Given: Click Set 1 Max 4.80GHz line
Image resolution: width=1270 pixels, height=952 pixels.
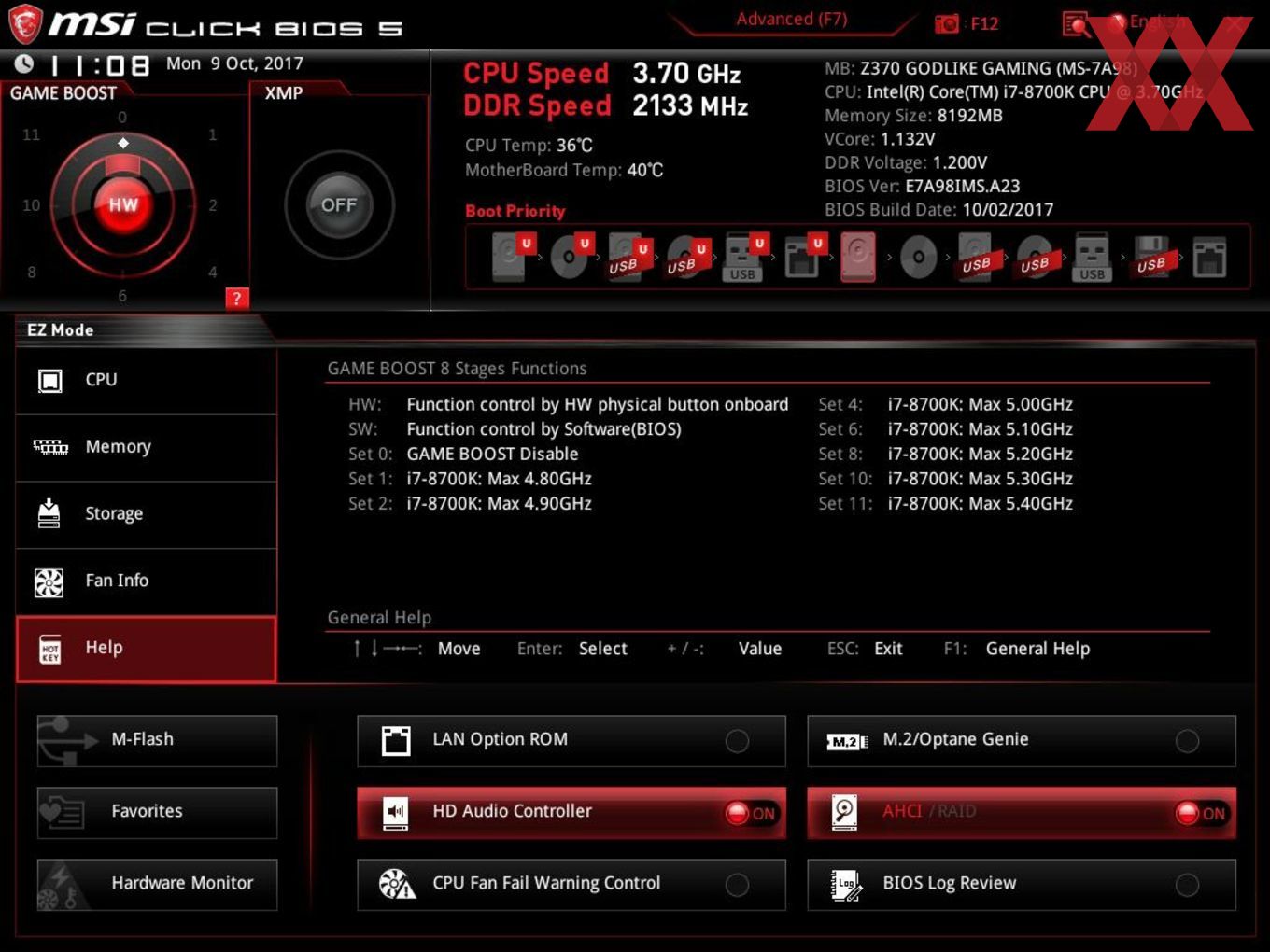Looking at the screenshot, I should (470, 479).
